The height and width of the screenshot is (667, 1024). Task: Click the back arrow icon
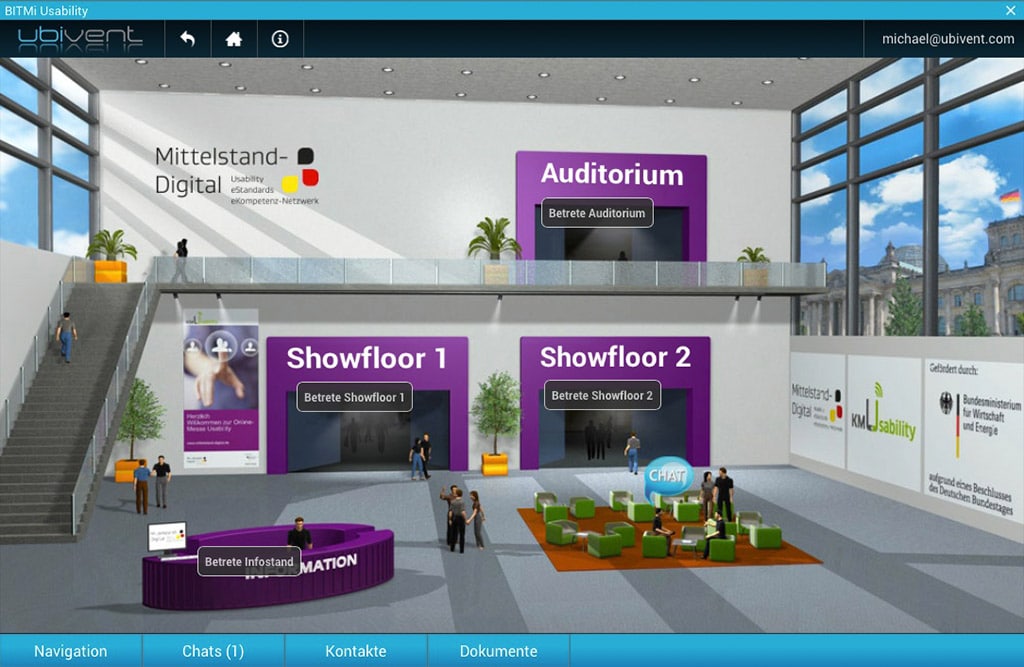(187, 39)
